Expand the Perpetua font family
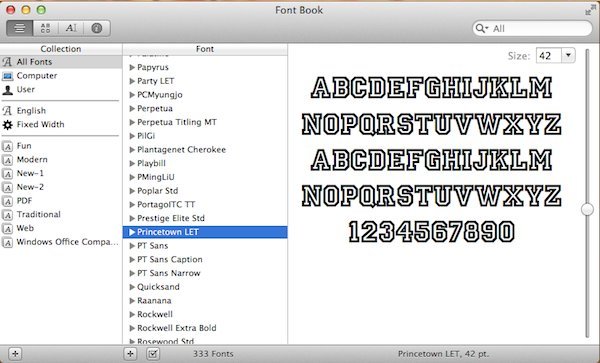Viewport: 600px width, 363px height. point(132,109)
